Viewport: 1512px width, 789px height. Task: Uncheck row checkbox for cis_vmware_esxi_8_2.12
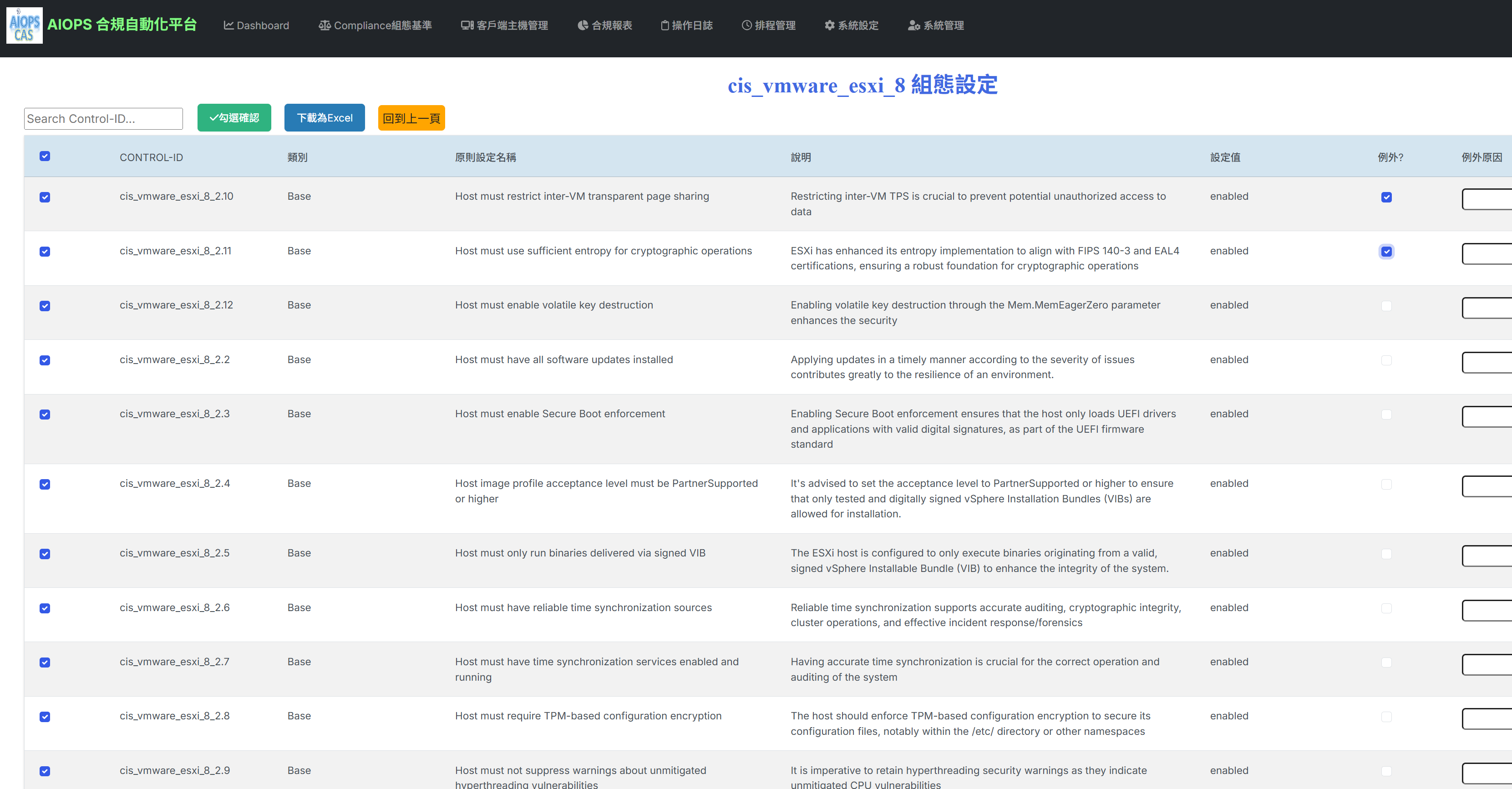(45, 306)
